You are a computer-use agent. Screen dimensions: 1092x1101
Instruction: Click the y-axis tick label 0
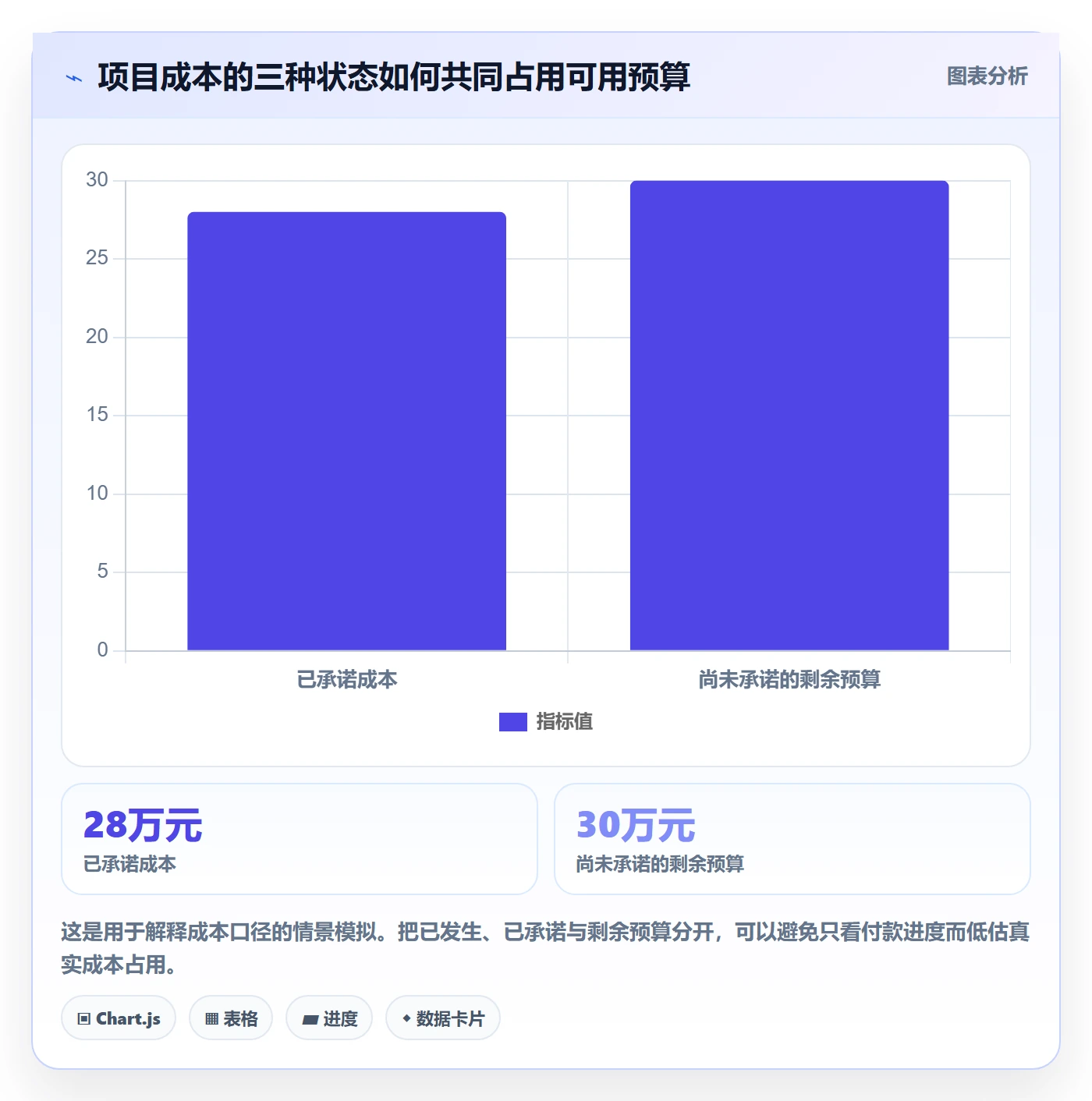(x=102, y=650)
